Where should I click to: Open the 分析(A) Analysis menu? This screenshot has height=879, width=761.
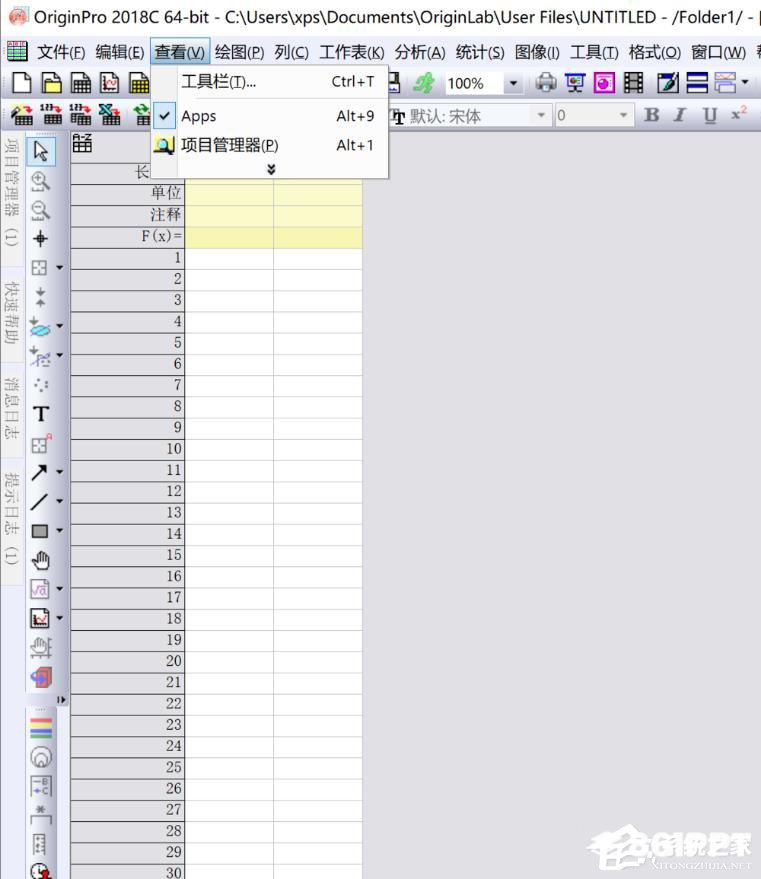[420, 52]
